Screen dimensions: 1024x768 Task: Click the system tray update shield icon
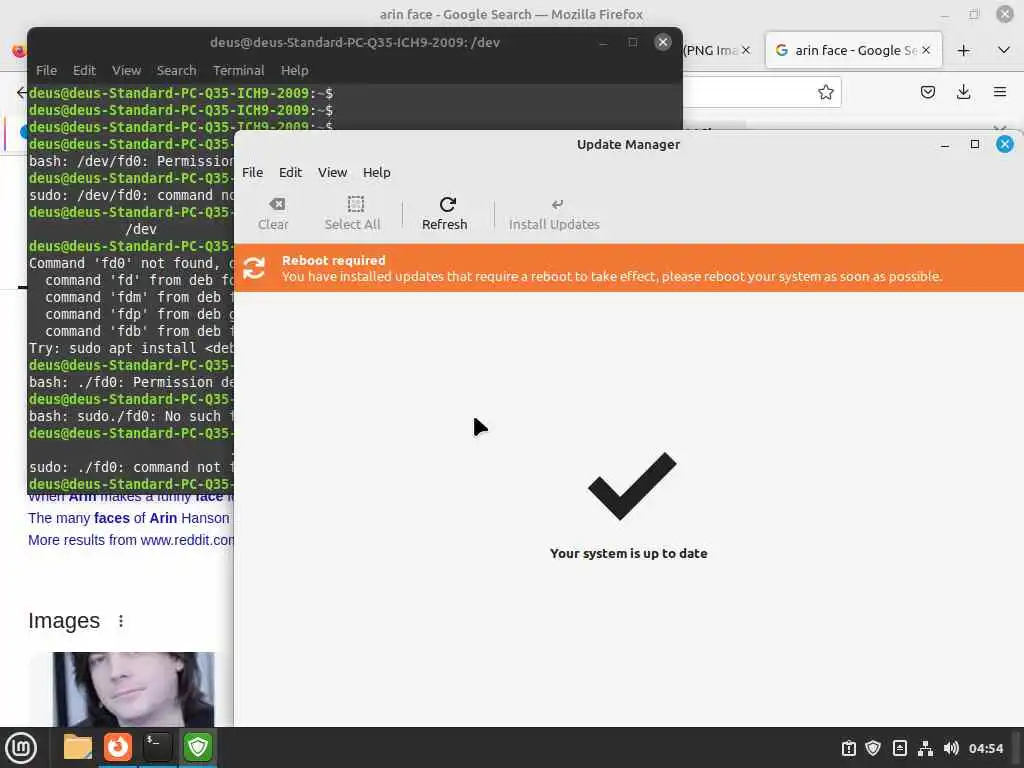pyautogui.click(x=873, y=748)
